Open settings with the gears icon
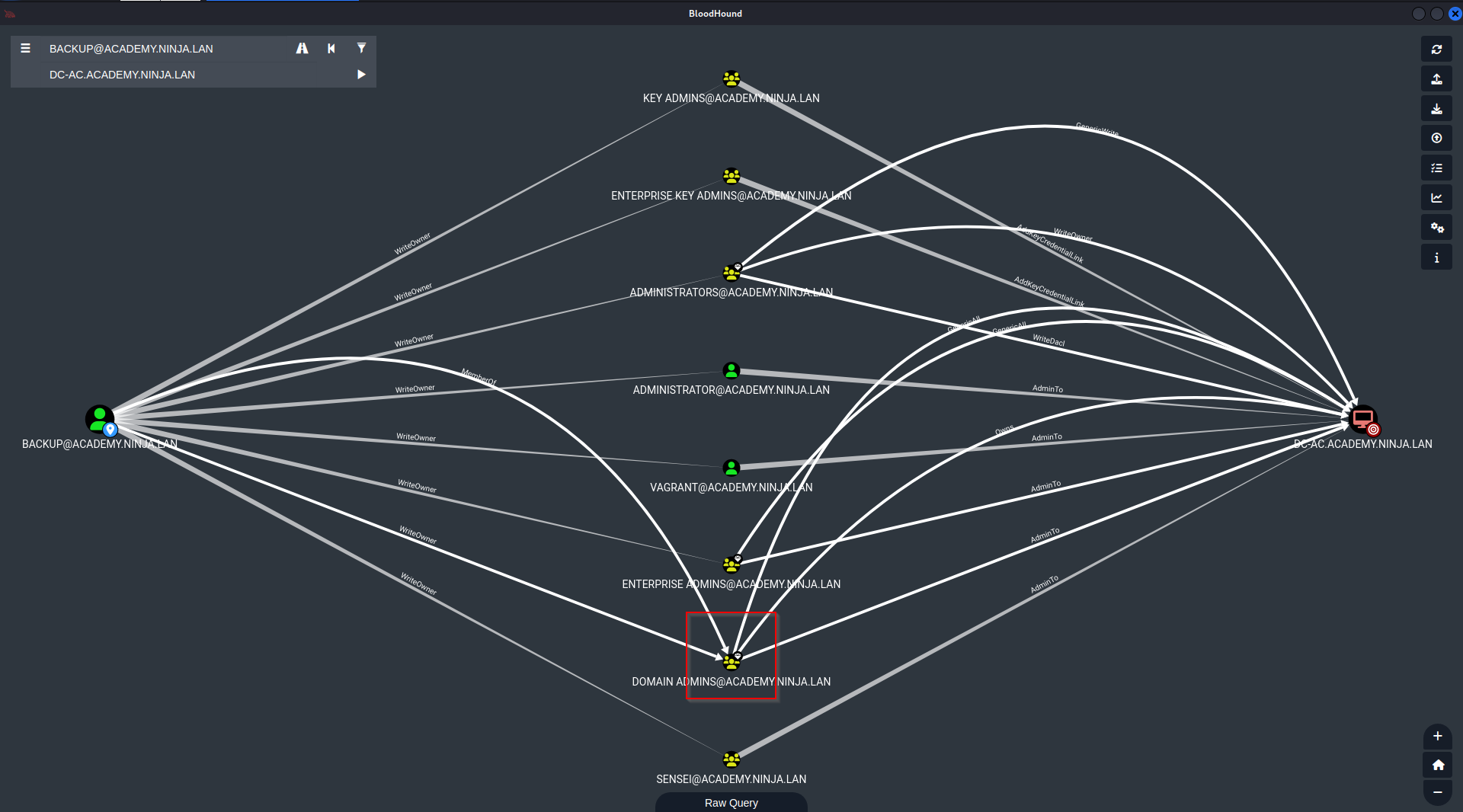The width and height of the screenshot is (1463, 812). (1436, 228)
